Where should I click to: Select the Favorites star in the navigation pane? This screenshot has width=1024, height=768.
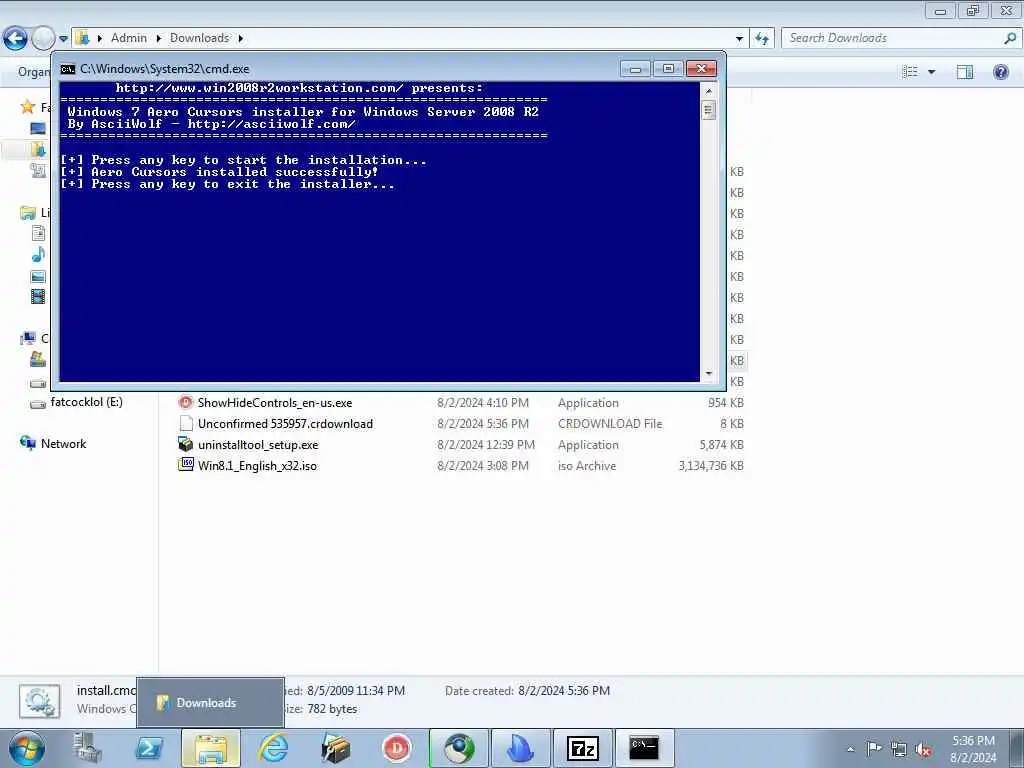27,106
